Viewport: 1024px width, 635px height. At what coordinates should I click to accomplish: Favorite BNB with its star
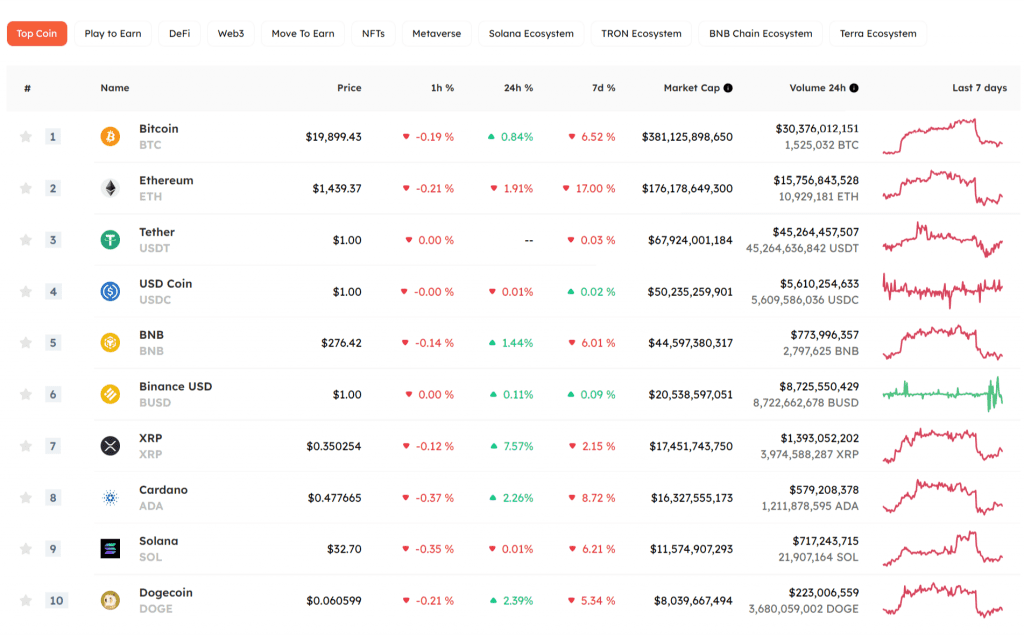[25, 342]
